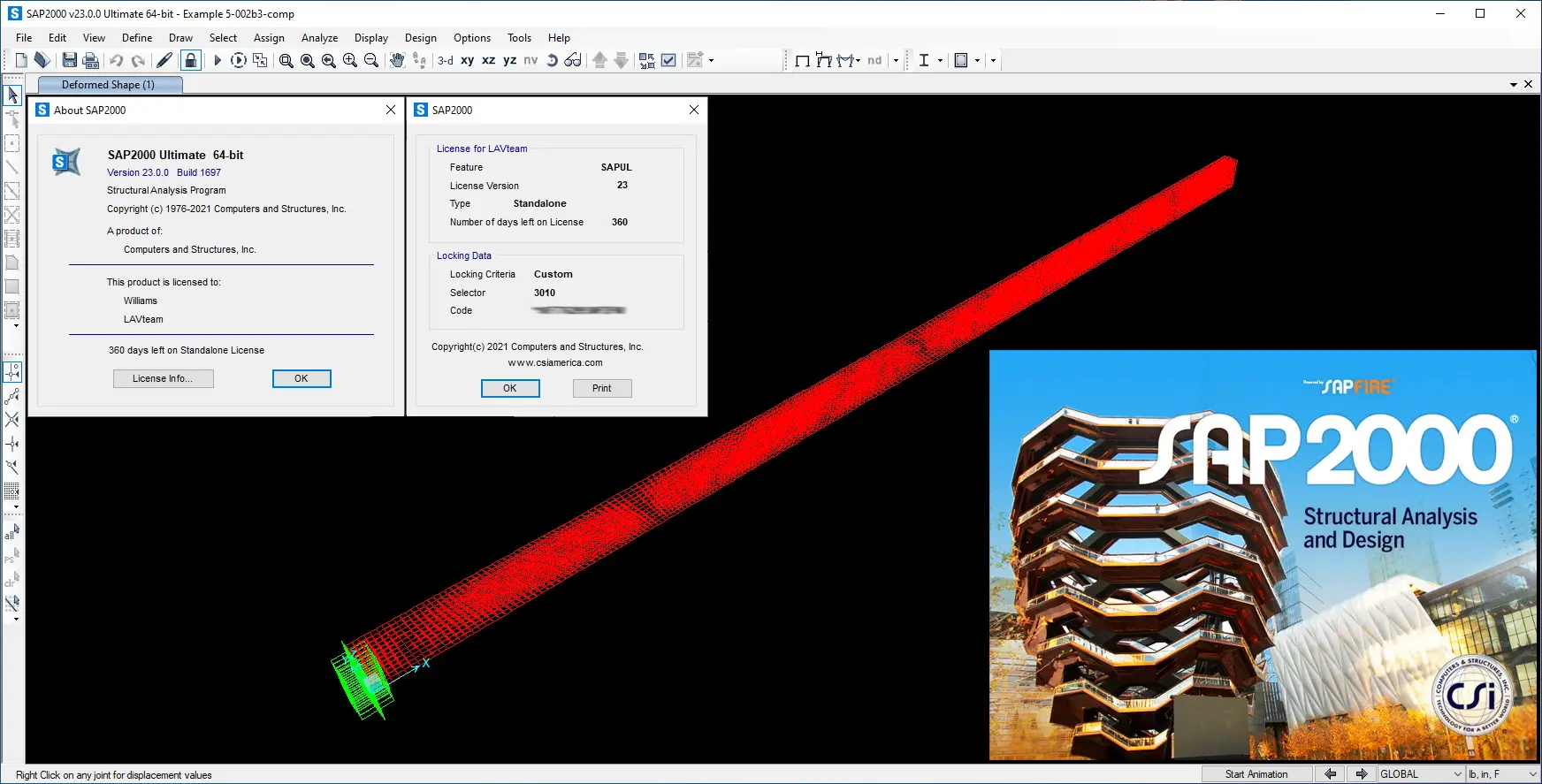Switch to the xy plane view

468,60
